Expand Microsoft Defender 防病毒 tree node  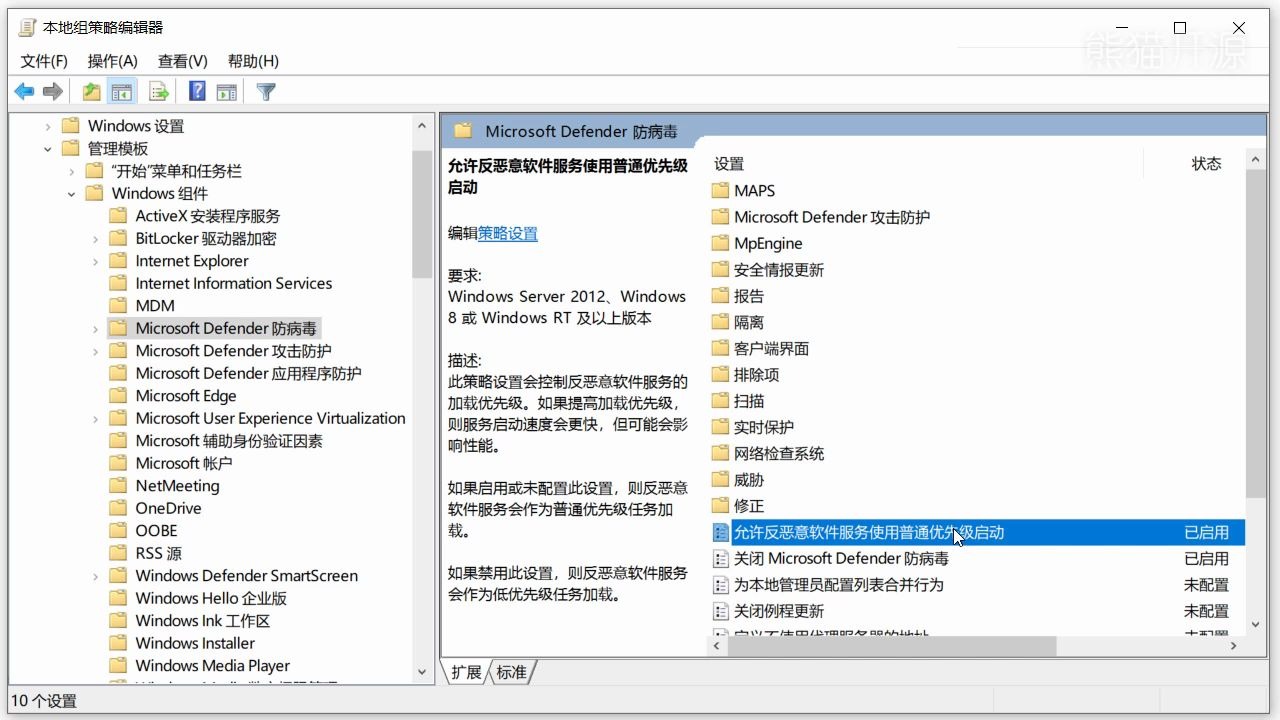click(96, 329)
